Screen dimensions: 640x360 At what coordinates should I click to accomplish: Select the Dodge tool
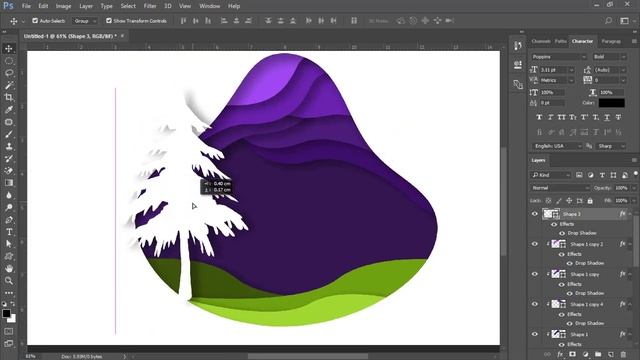(x=9, y=207)
